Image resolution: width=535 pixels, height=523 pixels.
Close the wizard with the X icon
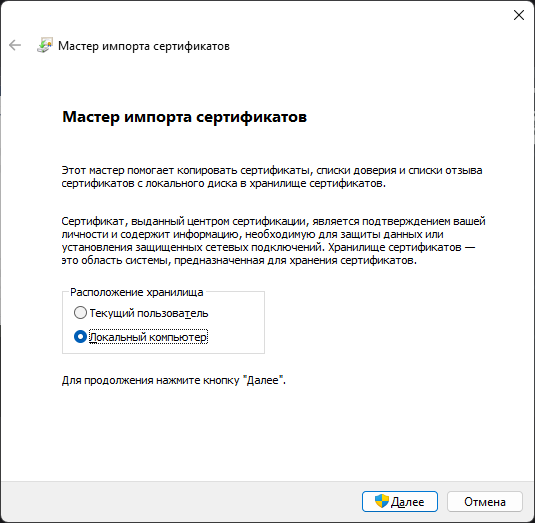pyautogui.click(x=519, y=15)
